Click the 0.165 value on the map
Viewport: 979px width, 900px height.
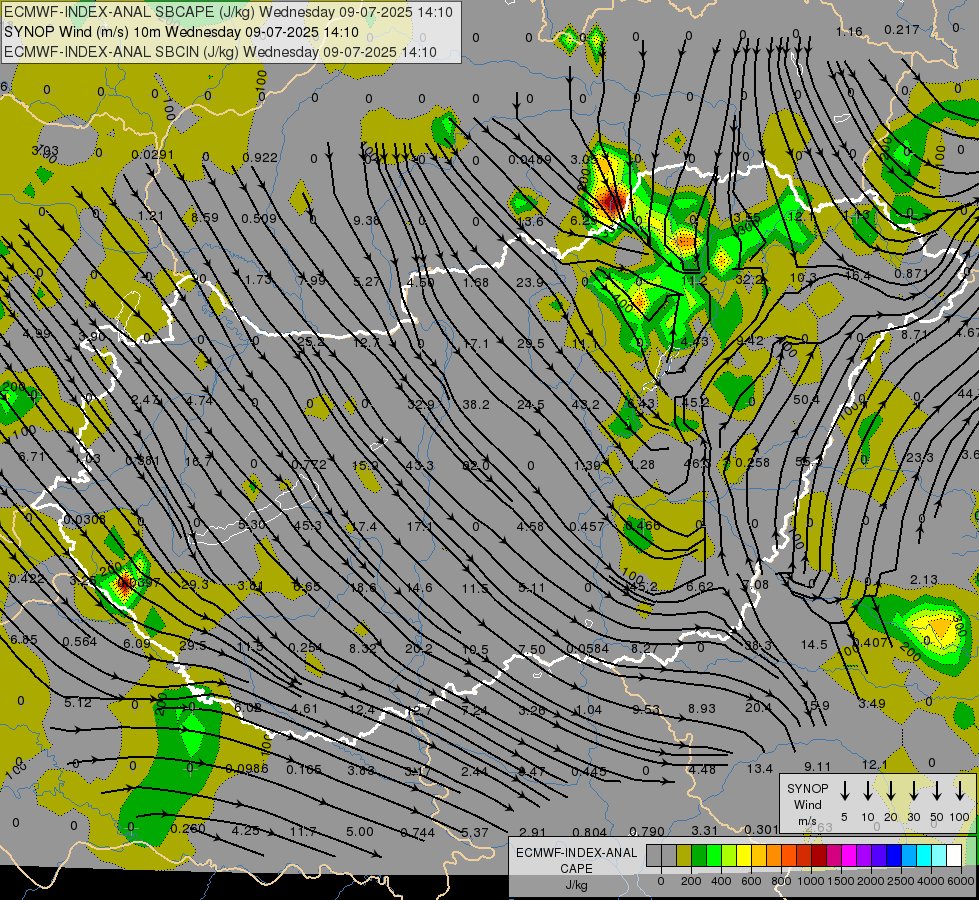click(304, 769)
